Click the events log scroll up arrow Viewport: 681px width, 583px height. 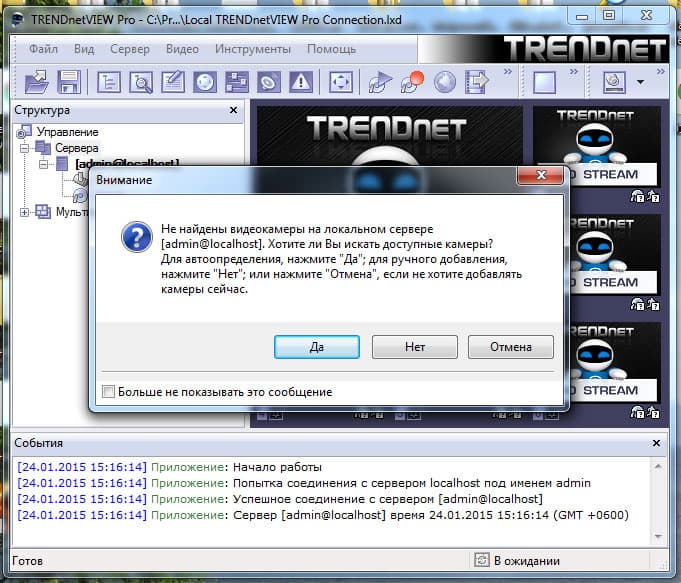(x=658, y=467)
